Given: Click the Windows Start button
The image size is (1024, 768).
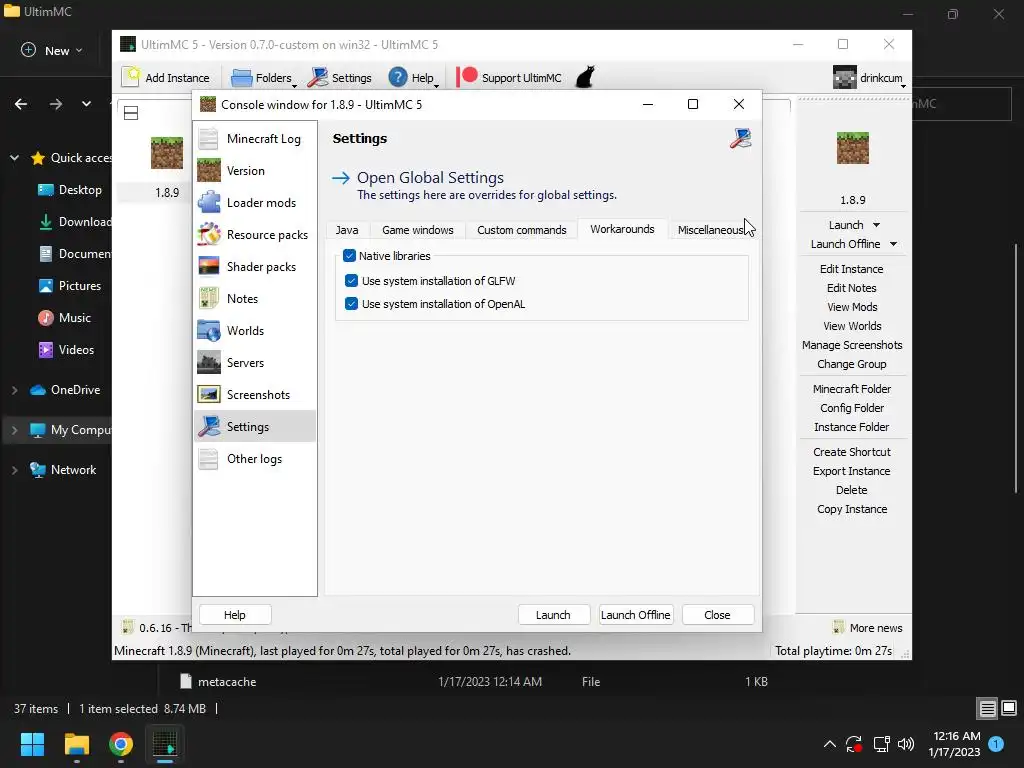Looking at the screenshot, I should (x=32, y=744).
